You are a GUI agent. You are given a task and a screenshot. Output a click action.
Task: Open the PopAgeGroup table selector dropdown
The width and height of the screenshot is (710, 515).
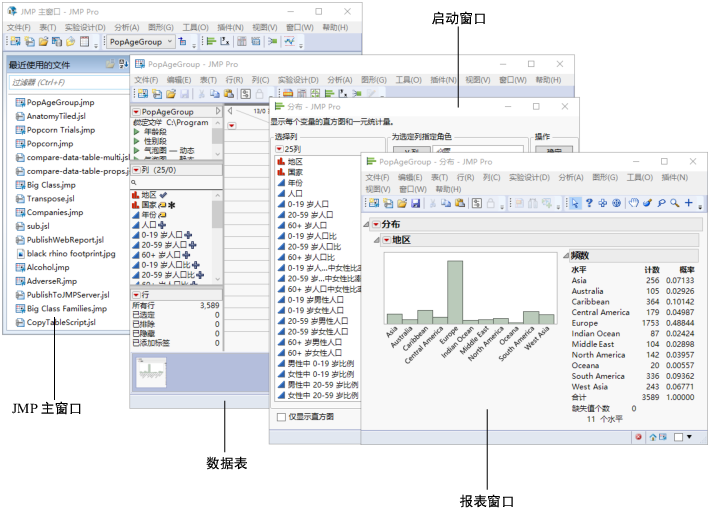pyautogui.click(x=140, y=42)
